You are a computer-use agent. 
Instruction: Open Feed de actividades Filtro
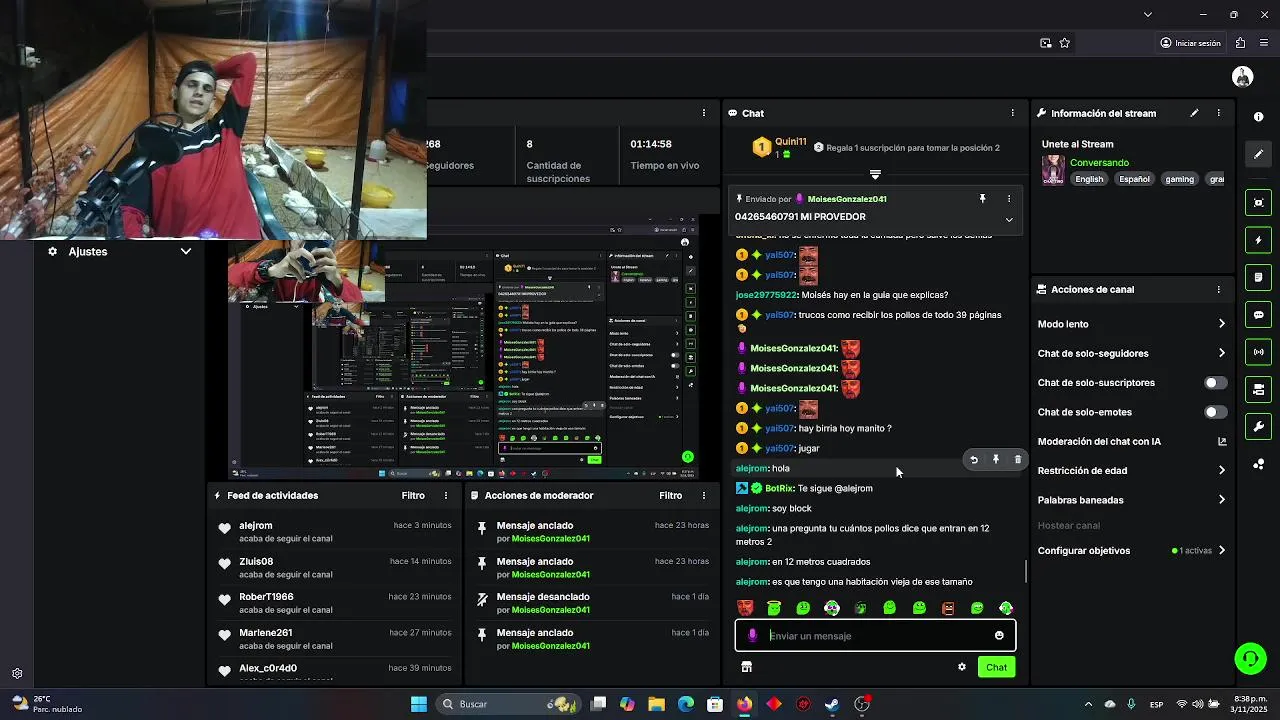tap(413, 496)
